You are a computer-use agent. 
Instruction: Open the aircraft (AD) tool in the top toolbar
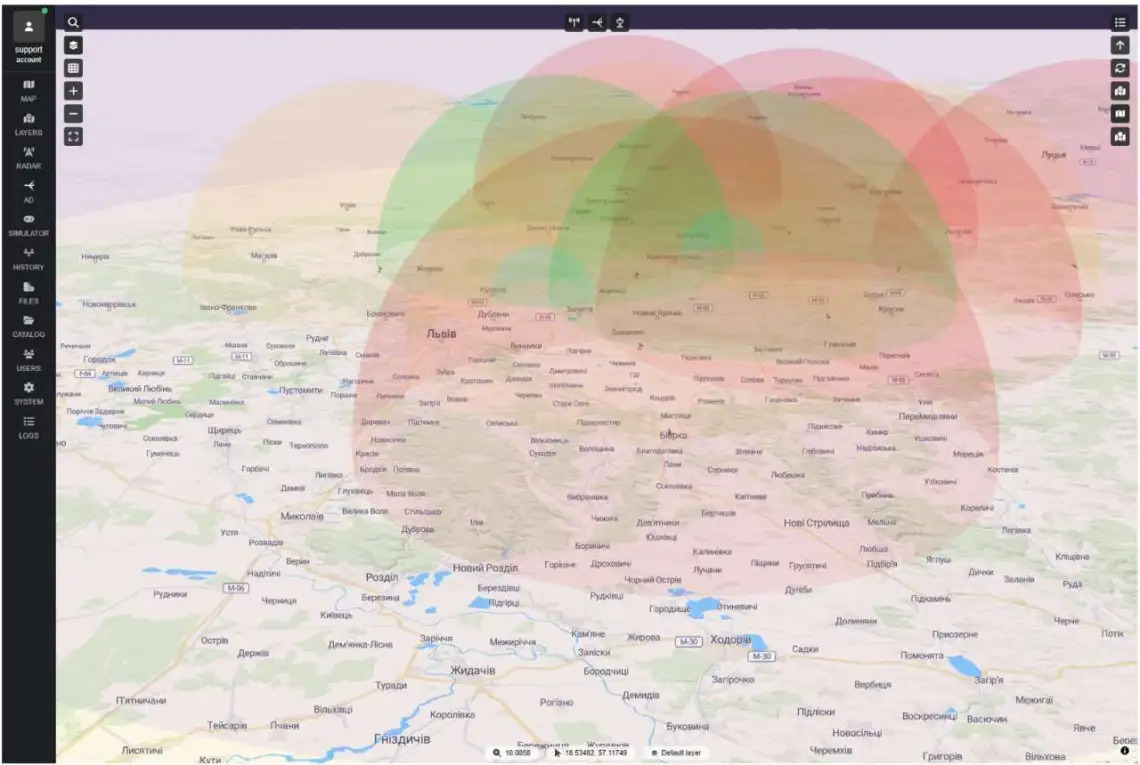(x=595, y=21)
